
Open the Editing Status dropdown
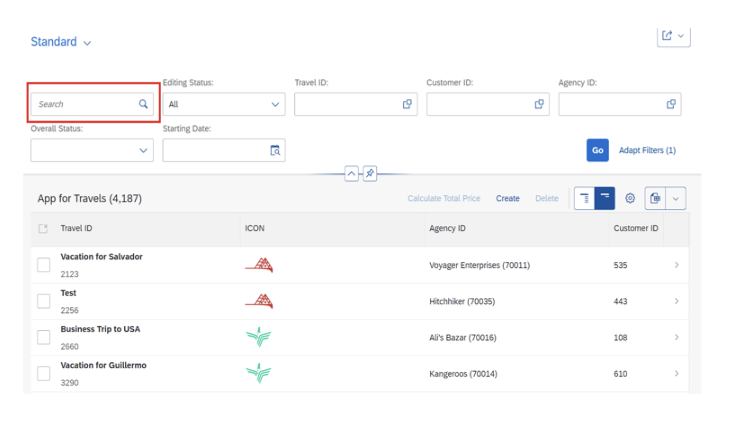pos(224,104)
